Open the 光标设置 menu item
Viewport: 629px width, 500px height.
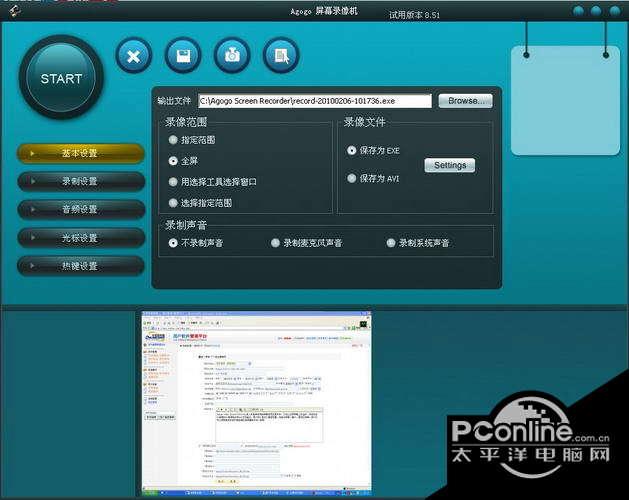(81, 238)
